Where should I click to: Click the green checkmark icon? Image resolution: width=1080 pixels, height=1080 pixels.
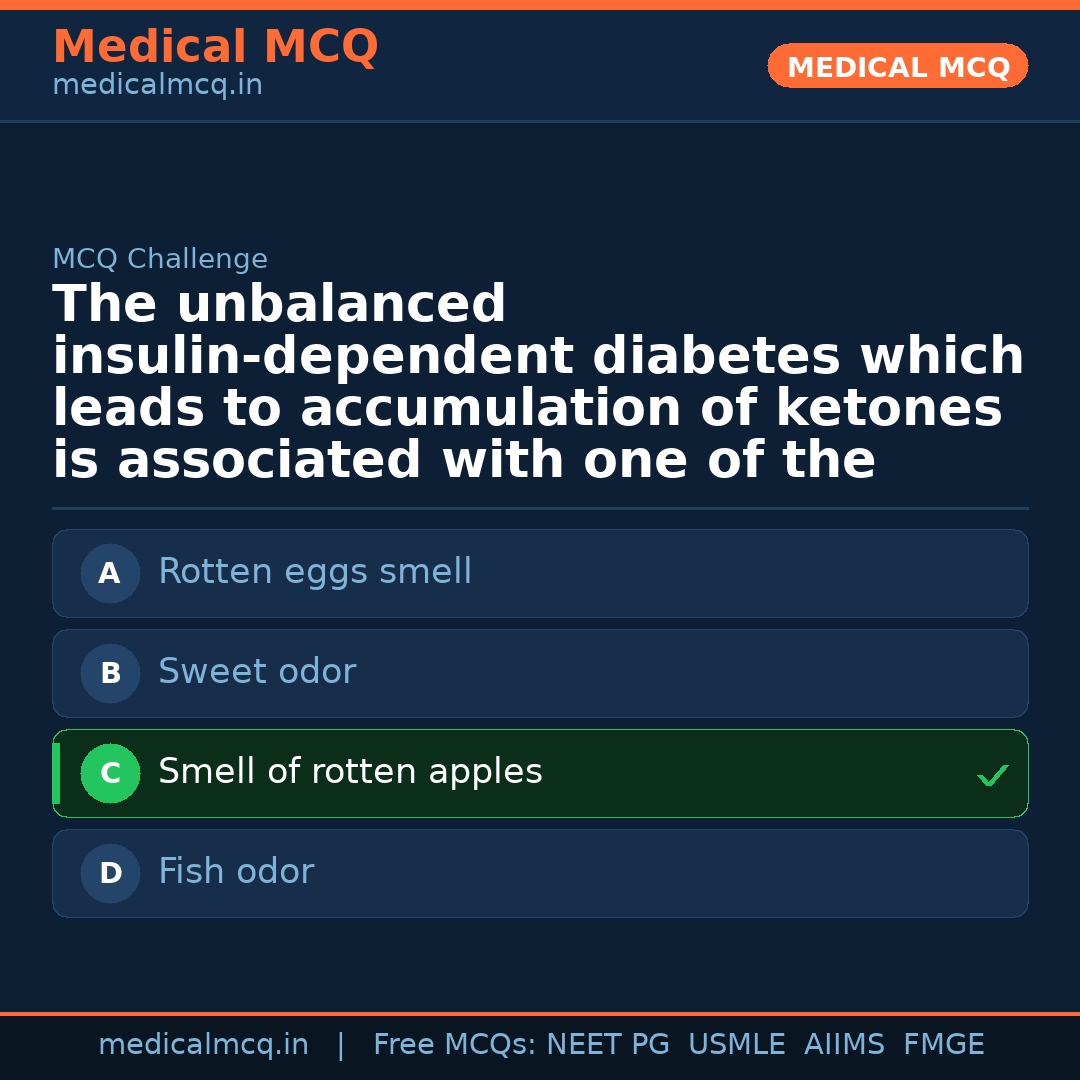(x=992, y=775)
